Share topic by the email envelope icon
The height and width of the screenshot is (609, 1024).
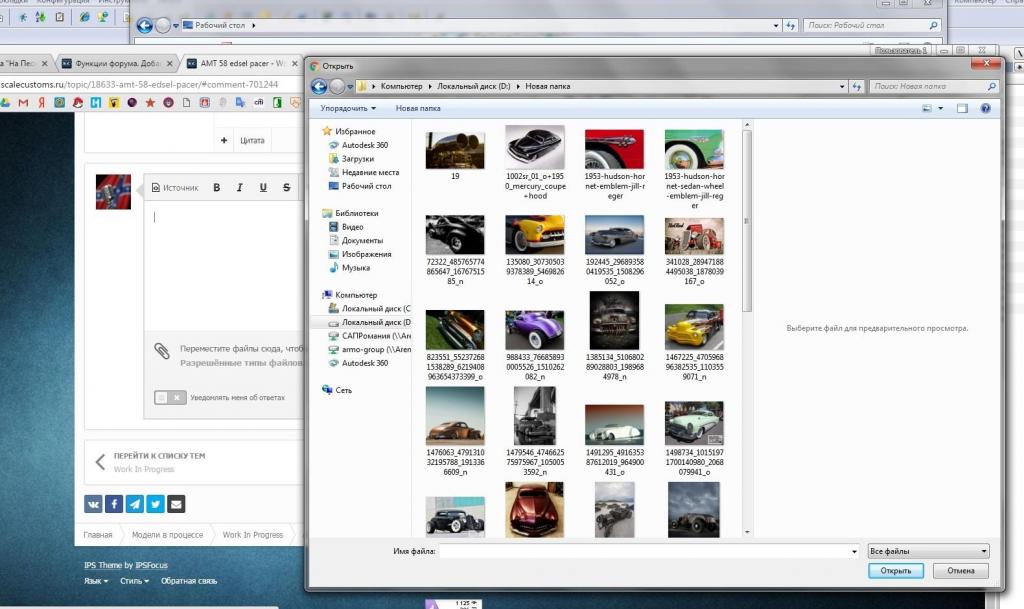[x=176, y=504]
